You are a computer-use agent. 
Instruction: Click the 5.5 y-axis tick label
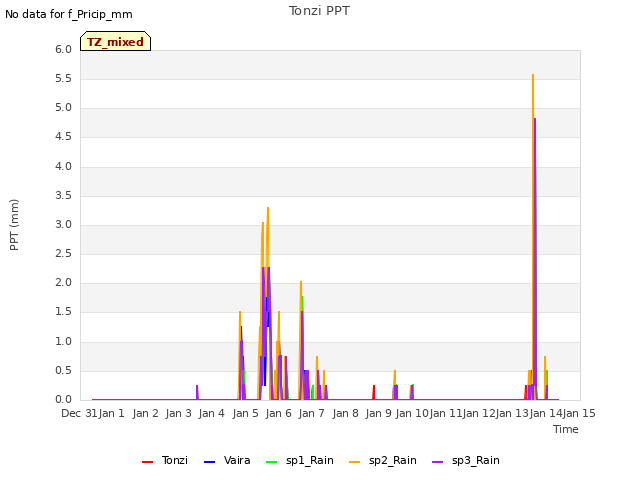click(x=63, y=78)
